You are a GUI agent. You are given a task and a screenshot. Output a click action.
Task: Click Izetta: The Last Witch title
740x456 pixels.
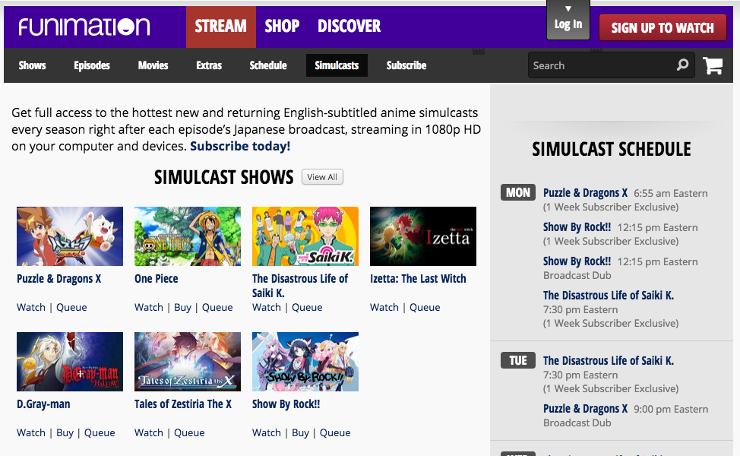tap(418, 279)
